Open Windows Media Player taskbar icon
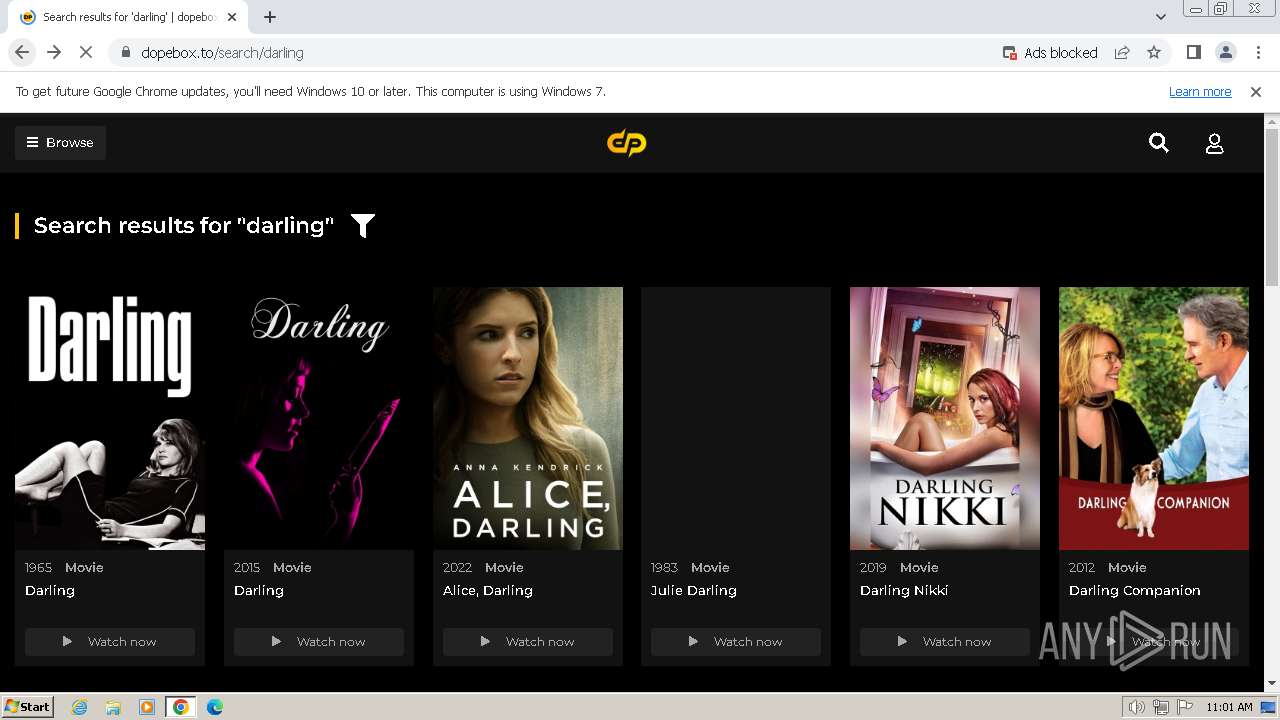This screenshot has width=1280, height=720. click(x=147, y=707)
